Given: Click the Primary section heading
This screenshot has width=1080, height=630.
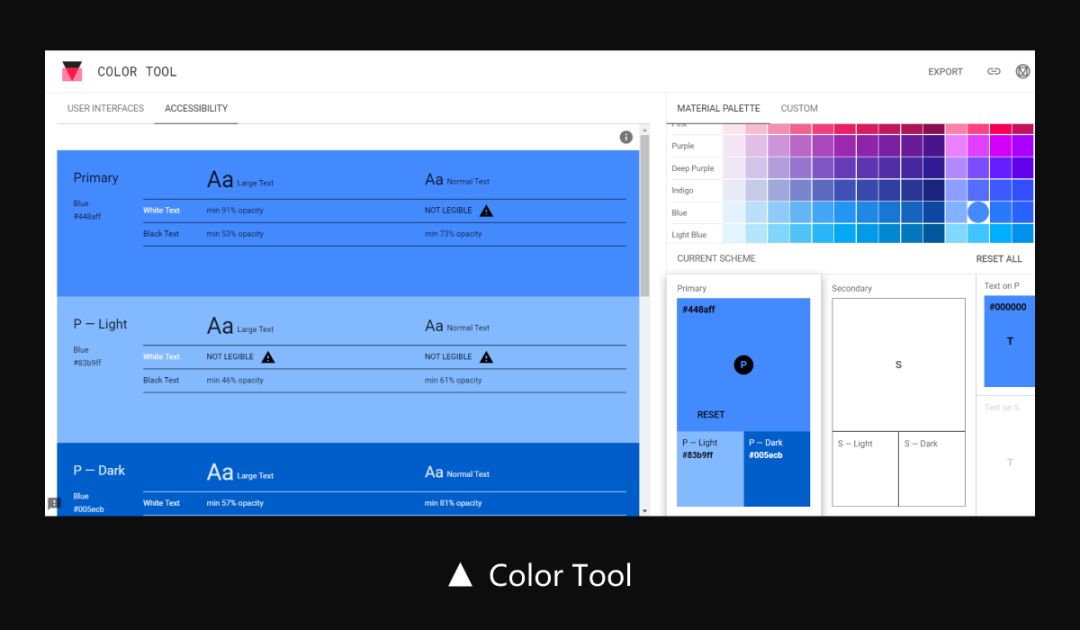Looking at the screenshot, I should click(96, 178).
